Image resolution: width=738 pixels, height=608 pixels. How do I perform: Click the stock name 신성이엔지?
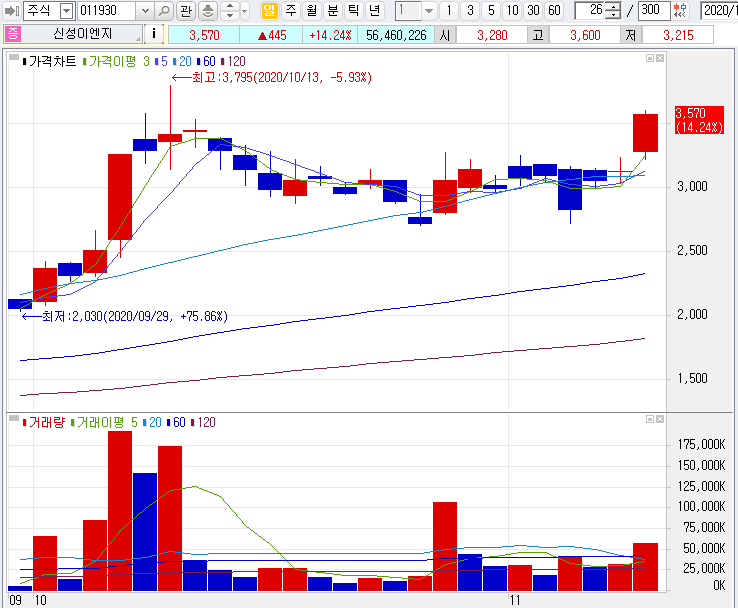(82, 34)
